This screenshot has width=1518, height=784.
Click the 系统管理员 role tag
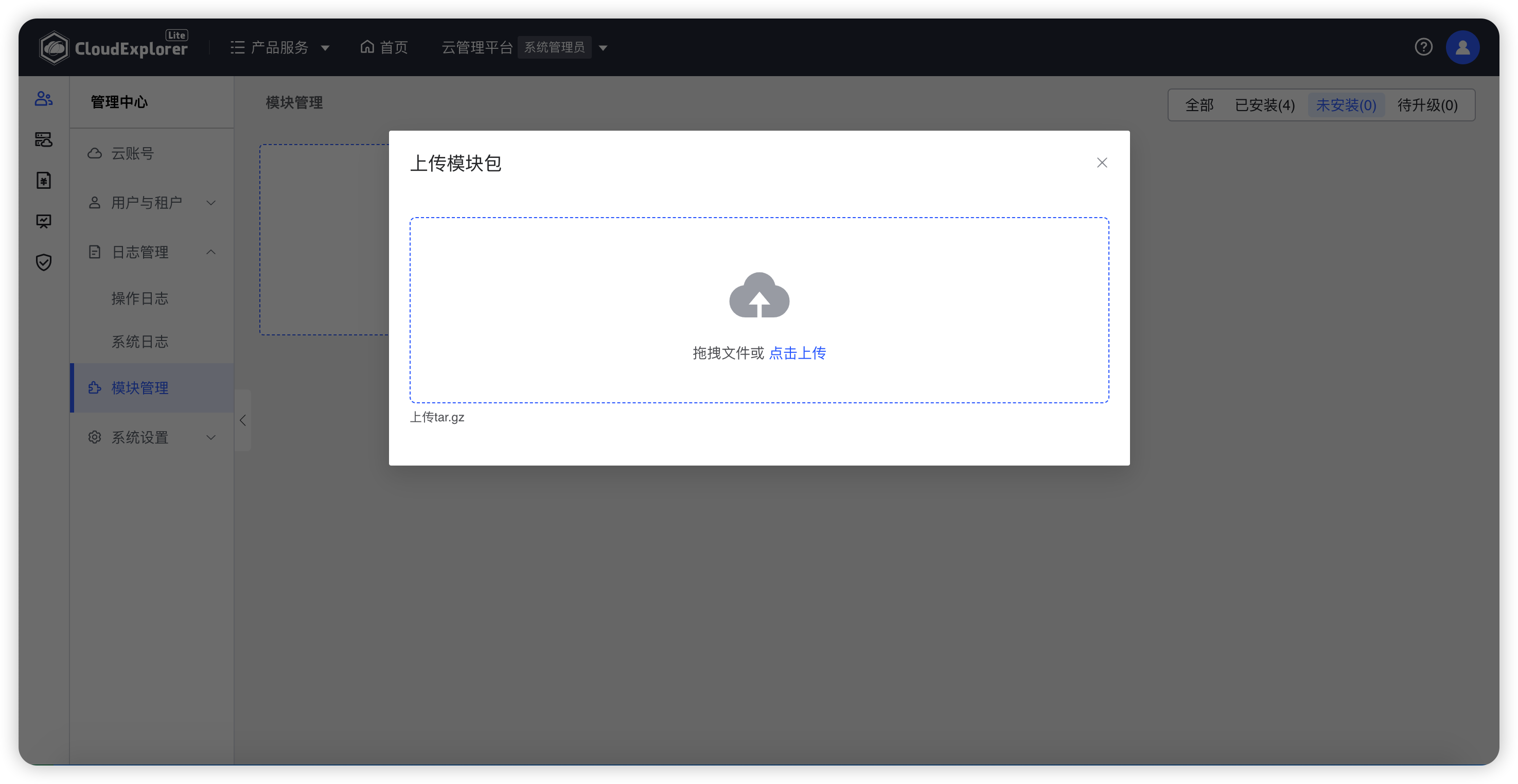tap(554, 47)
